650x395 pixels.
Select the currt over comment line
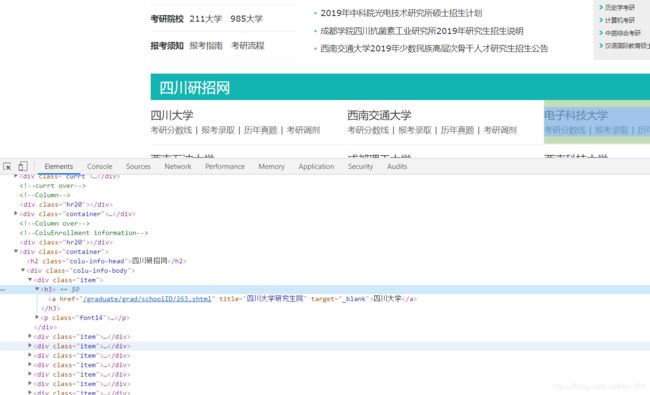coord(53,186)
